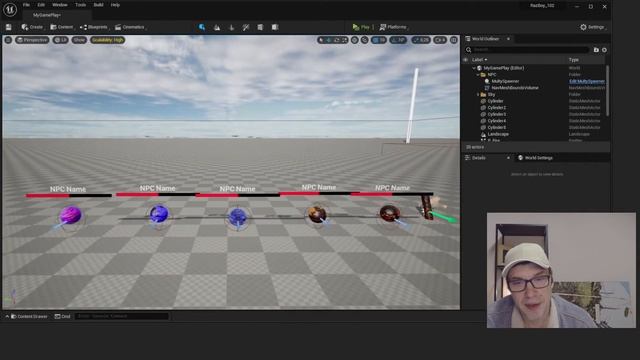Open World Outliner settings gear
The width and height of the screenshot is (640, 360).
click(x=604, y=50)
